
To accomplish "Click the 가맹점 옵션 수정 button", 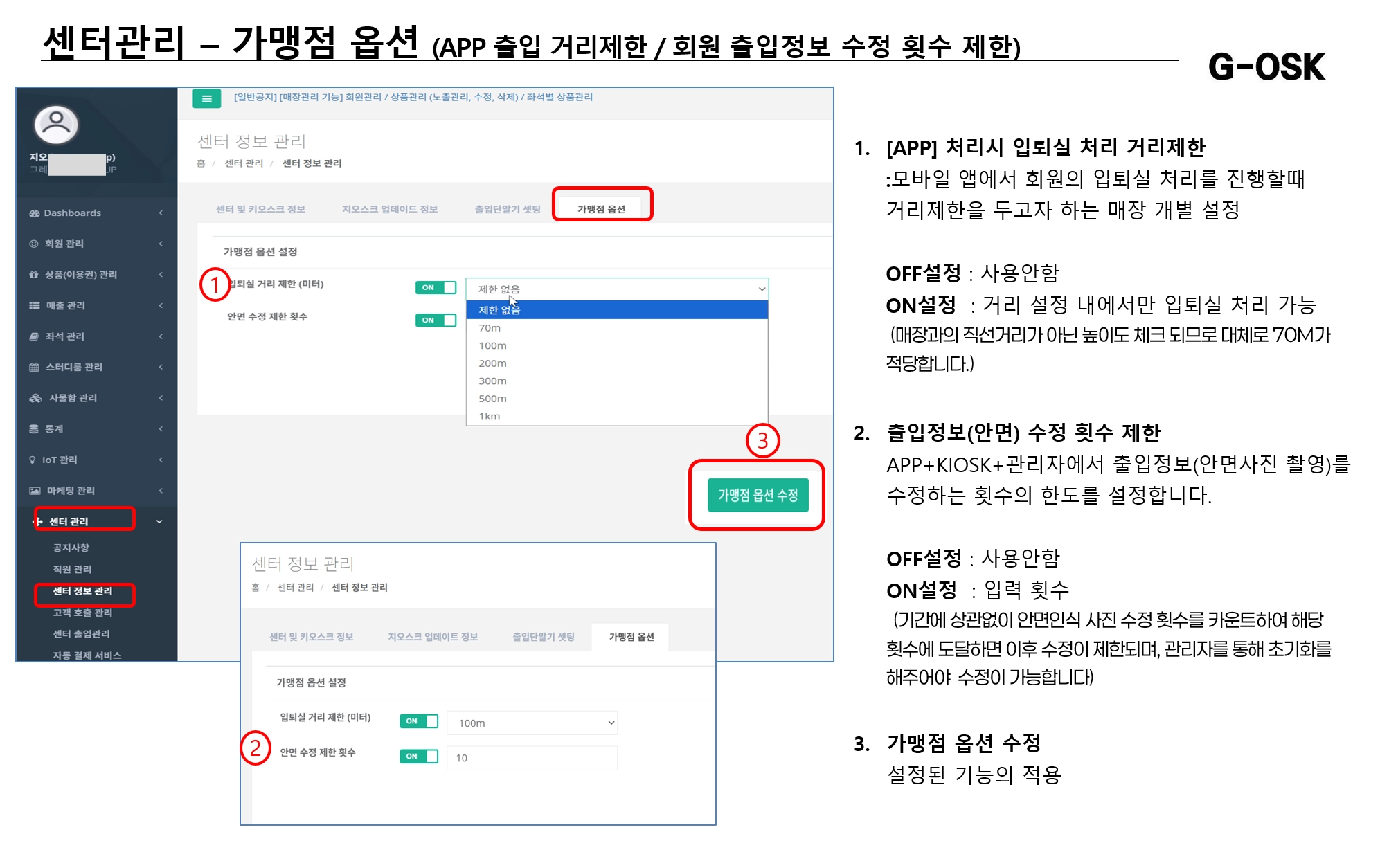I will point(758,495).
